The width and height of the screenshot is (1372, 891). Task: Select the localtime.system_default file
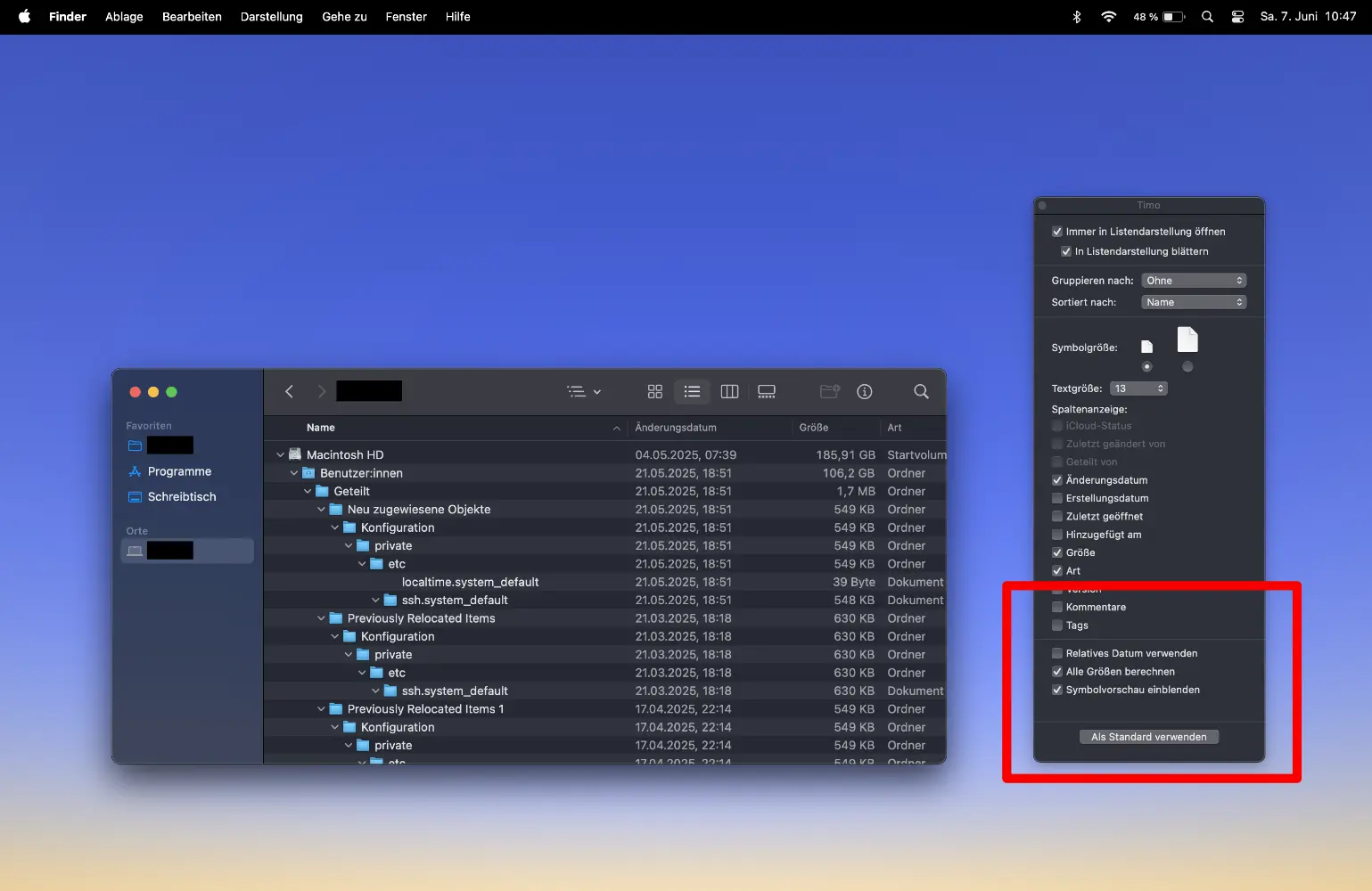coord(604,582)
